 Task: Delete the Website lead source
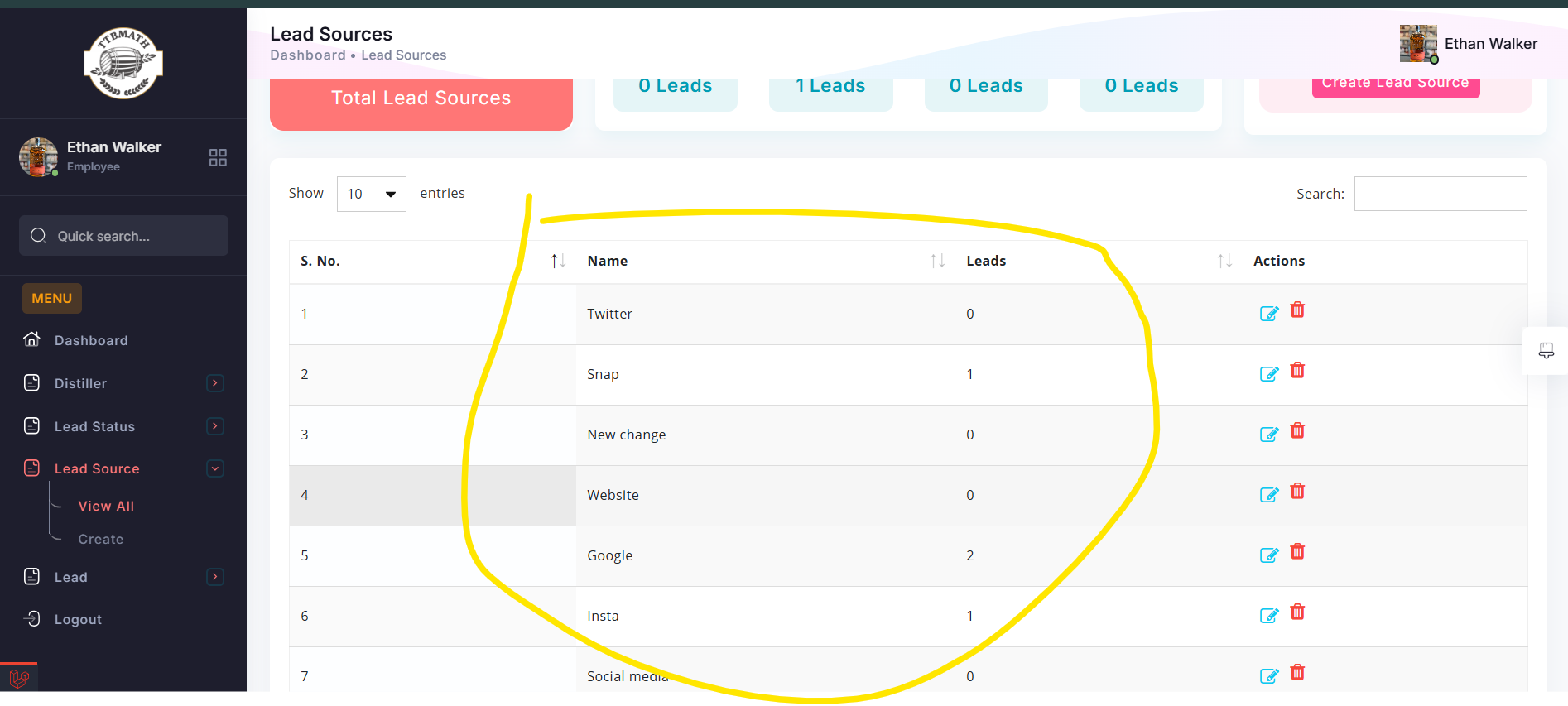pyautogui.click(x=1297, y=492)
